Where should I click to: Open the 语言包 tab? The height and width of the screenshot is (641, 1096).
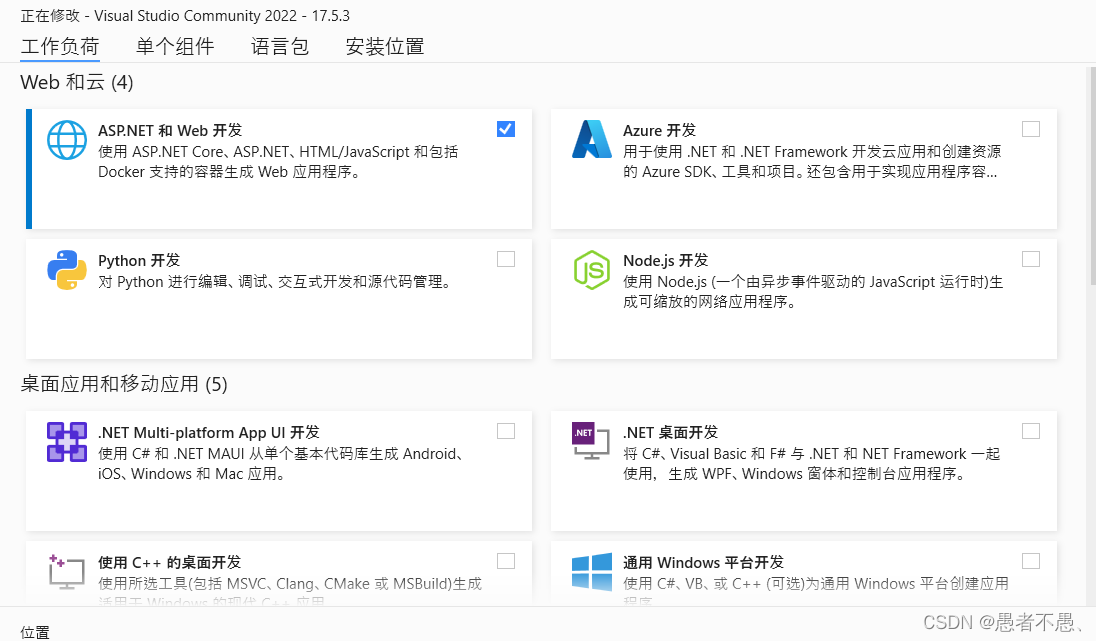tap(280, 46)
